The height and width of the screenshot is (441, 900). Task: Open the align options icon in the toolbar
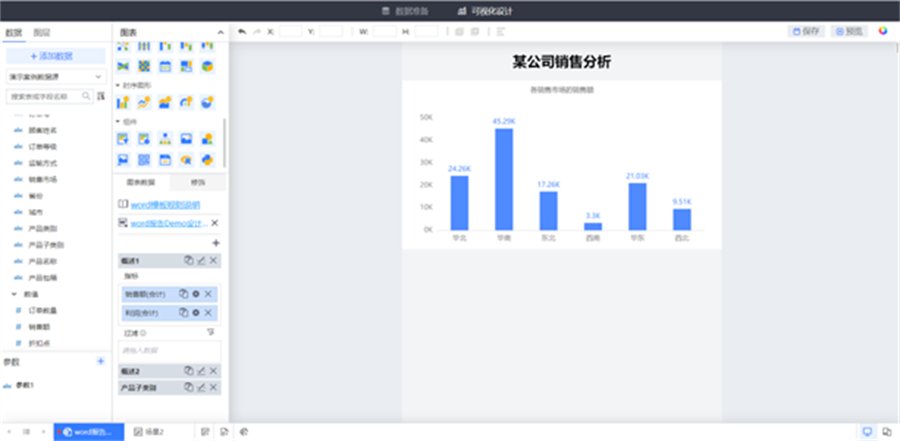pyautogui.click(x=501, y=32)
